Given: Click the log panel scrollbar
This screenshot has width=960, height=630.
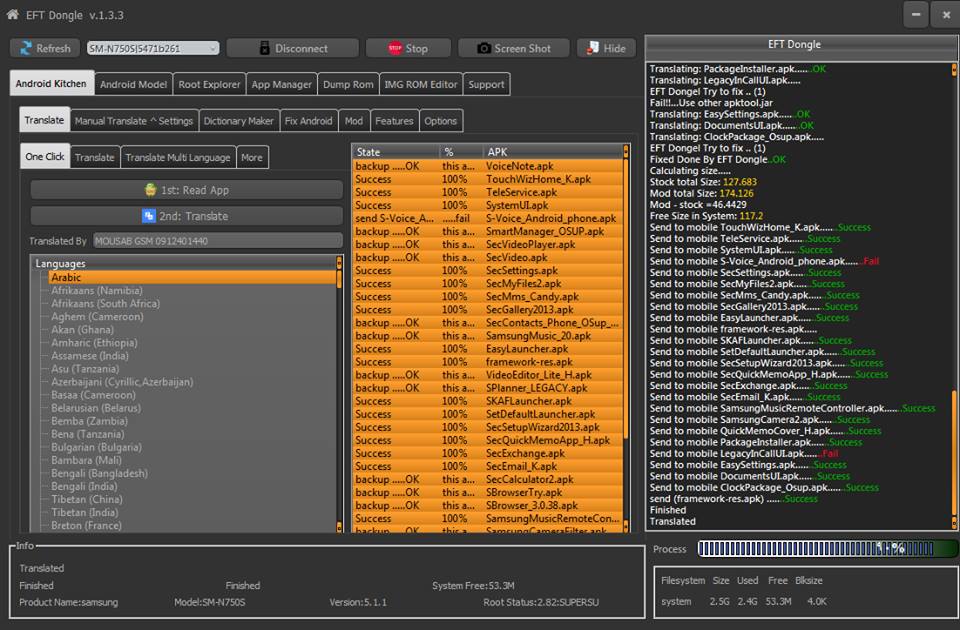Looking at the screenshot, I should 954,296.
